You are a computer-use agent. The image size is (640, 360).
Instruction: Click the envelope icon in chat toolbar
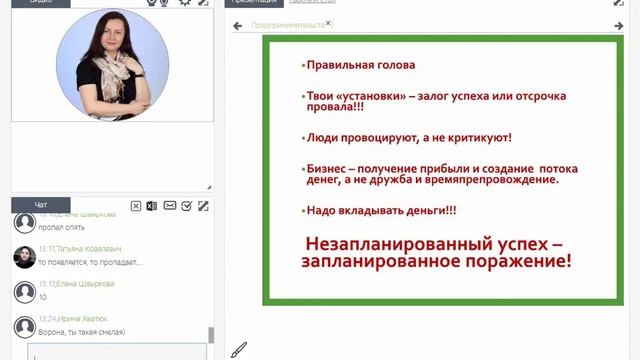tap(170, 205)
